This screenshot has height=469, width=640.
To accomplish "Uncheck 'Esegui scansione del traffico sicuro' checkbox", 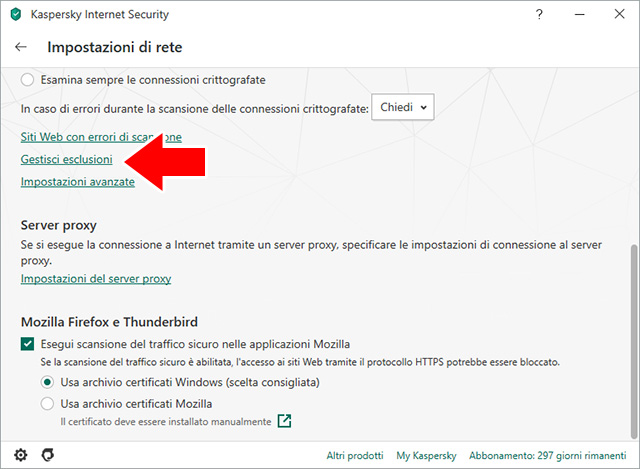I will 28,344.
